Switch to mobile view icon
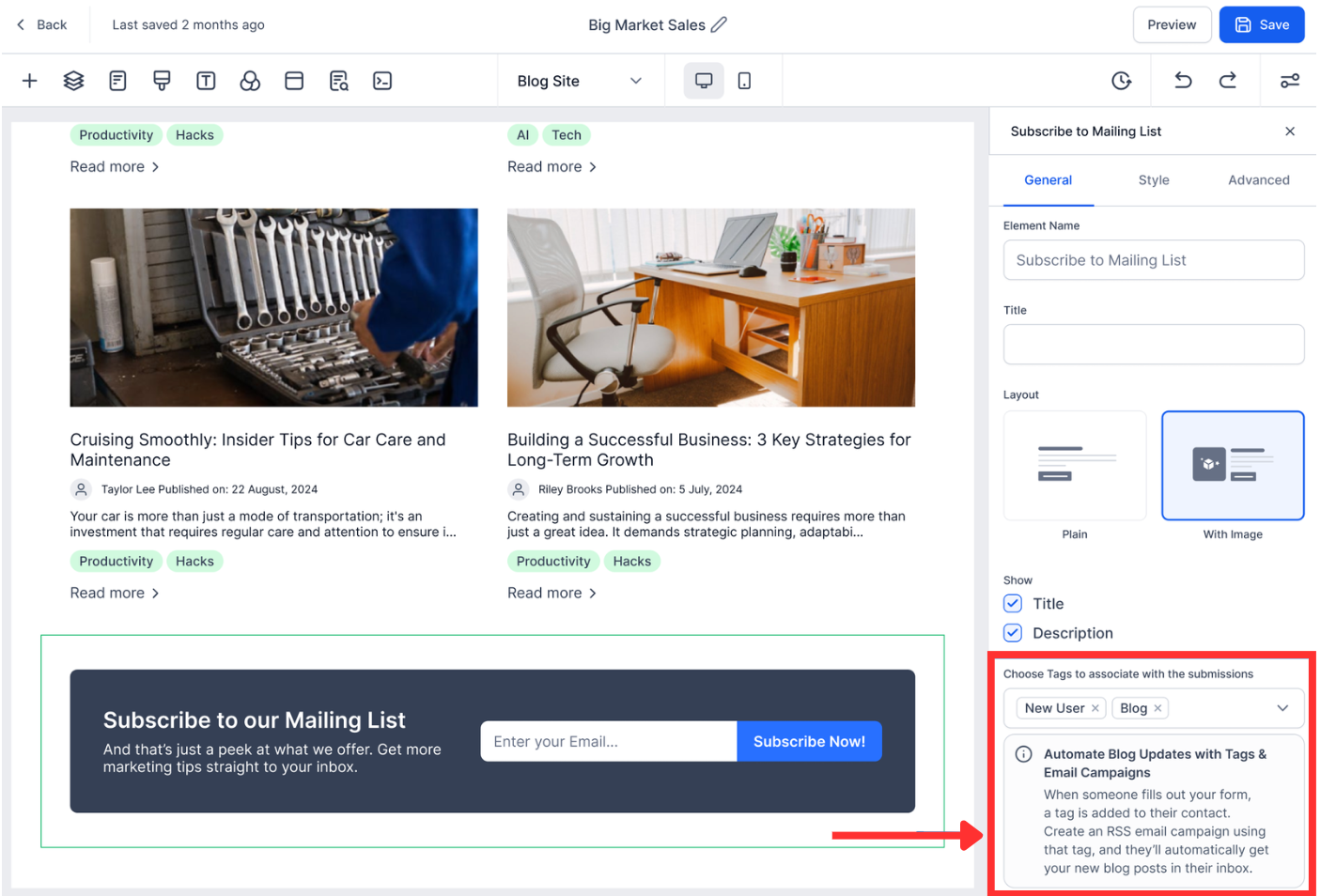Screen dimensions: 1336x896 [x=744, y=81]
